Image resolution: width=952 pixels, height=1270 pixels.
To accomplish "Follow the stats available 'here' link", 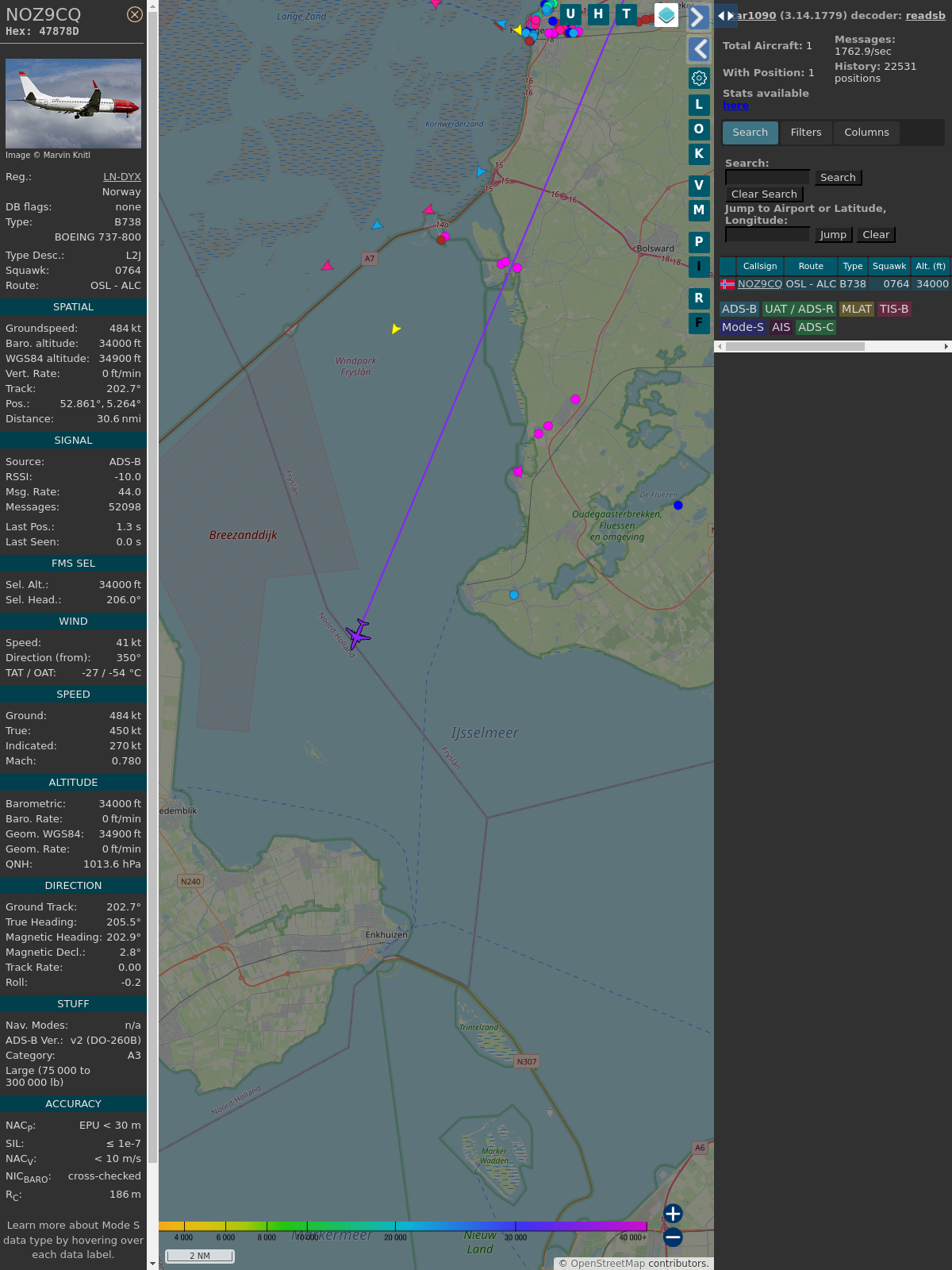I will [x=735, y=106].
